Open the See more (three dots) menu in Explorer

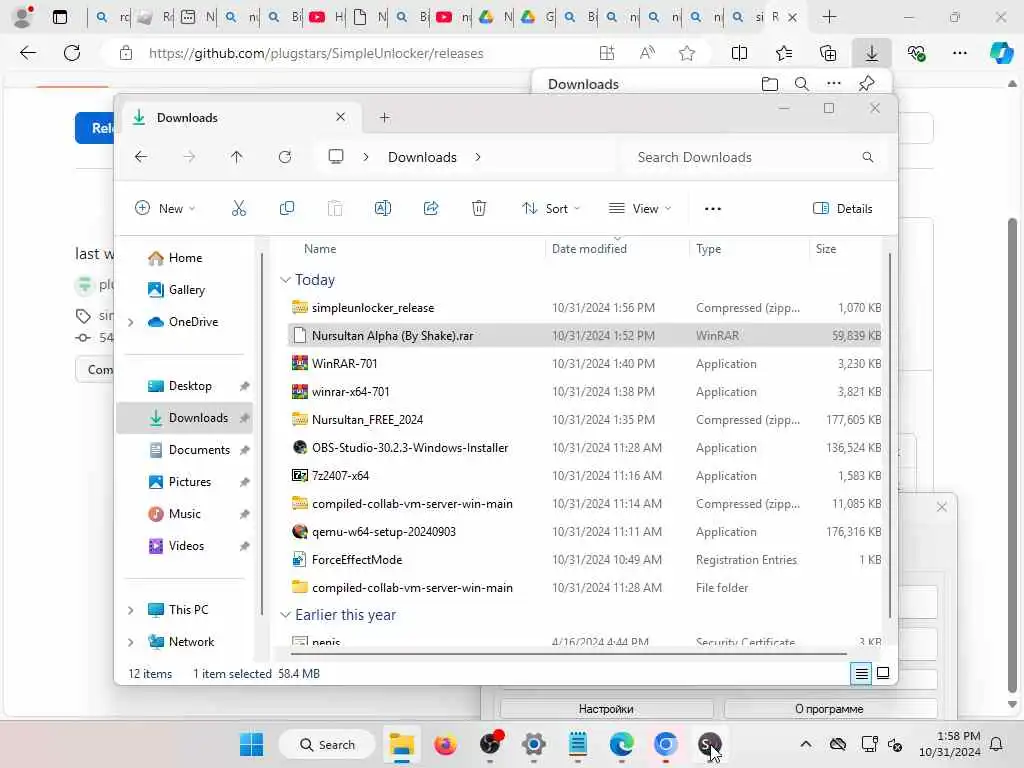712,209
